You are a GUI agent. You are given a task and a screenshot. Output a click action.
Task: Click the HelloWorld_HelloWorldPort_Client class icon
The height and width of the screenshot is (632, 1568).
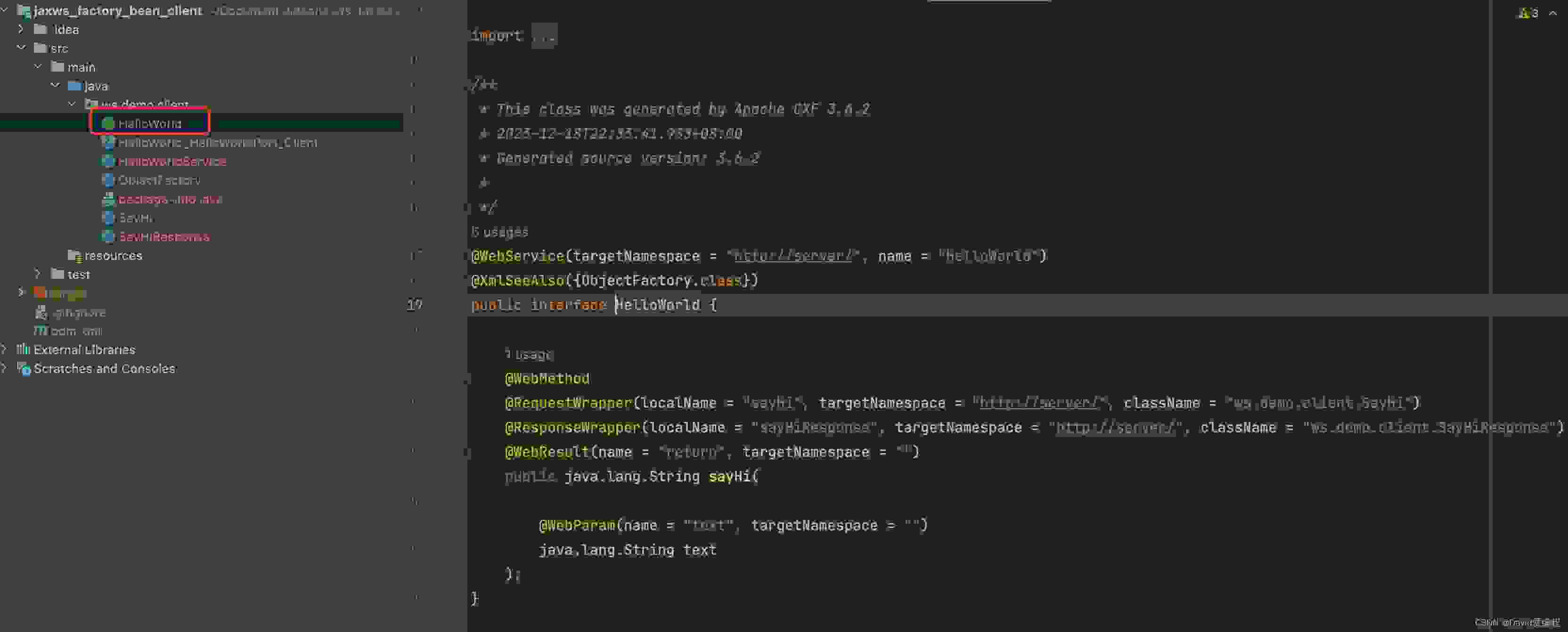click(x=108, y=142)
